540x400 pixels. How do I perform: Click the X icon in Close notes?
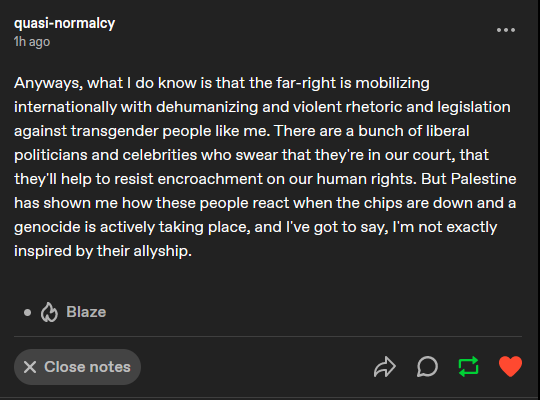[30, 367]
